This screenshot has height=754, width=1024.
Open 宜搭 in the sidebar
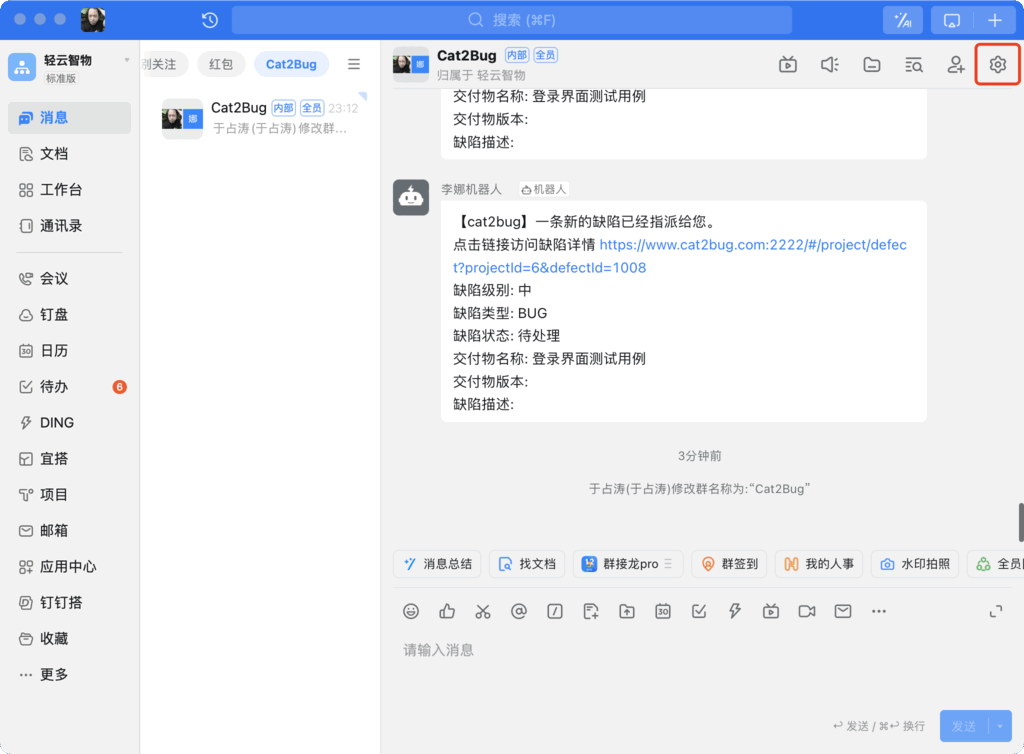69,459
